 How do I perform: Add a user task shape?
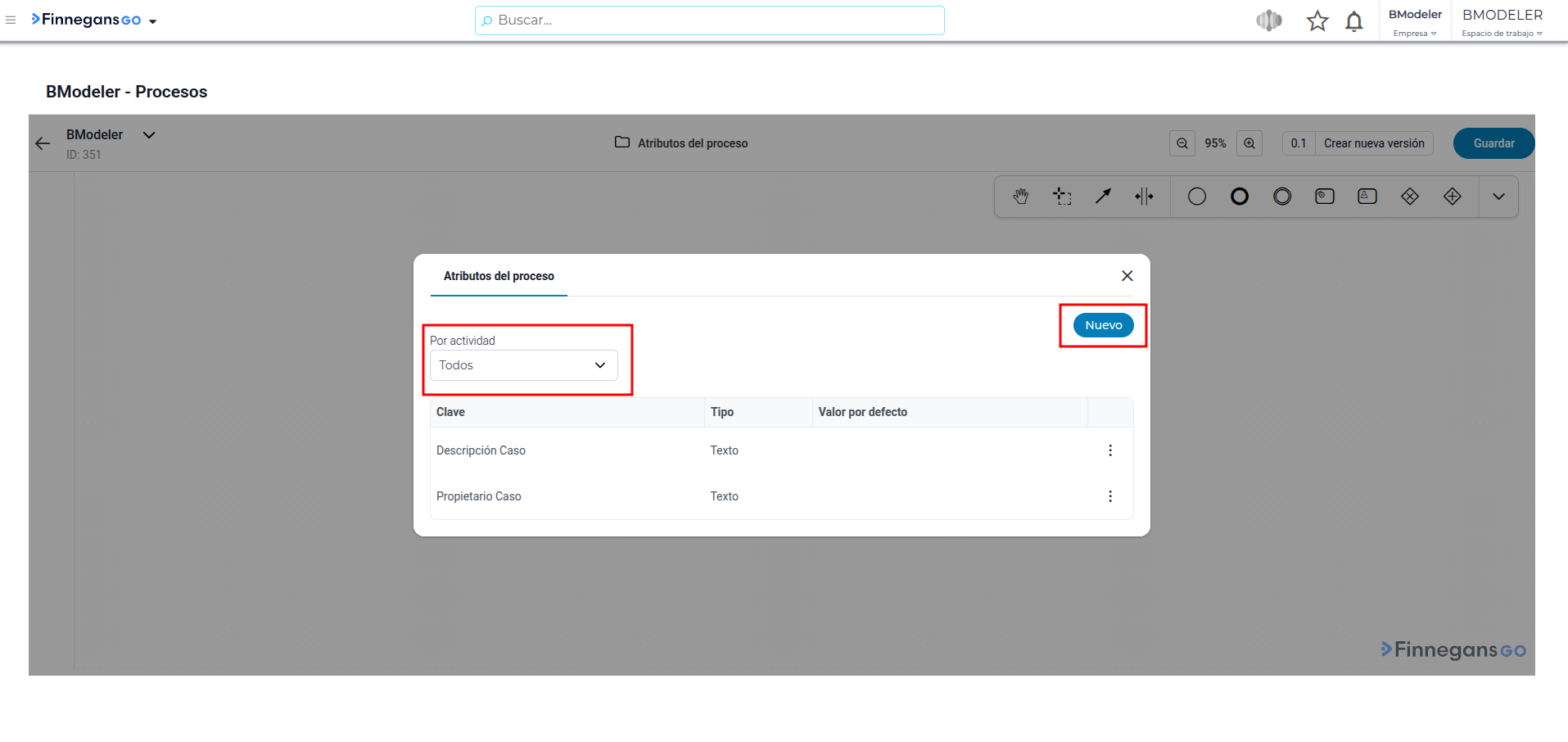point(1367,197)
